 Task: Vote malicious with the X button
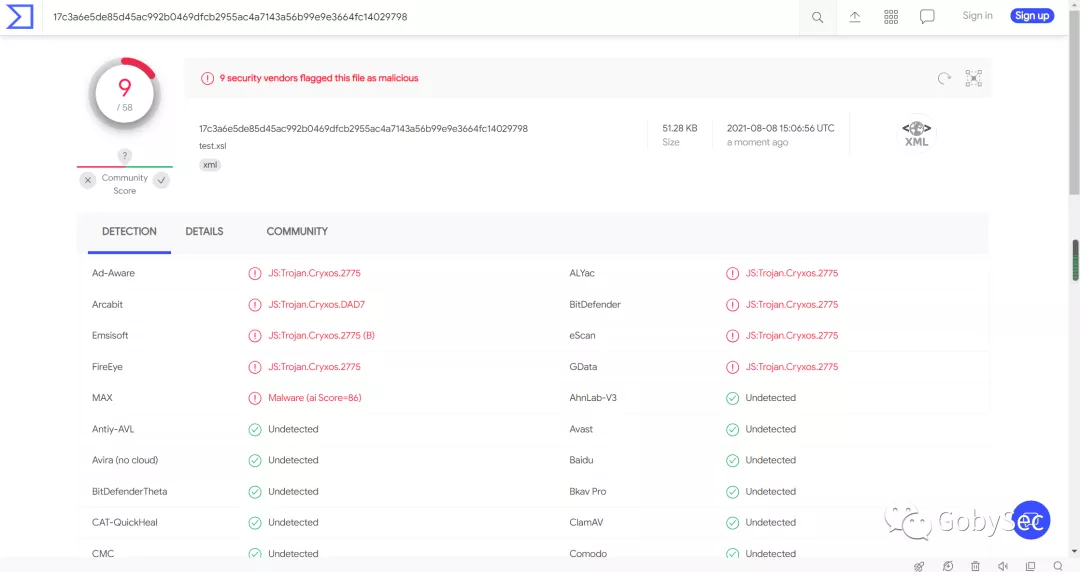pyautogui.click(x=87, y=181)
